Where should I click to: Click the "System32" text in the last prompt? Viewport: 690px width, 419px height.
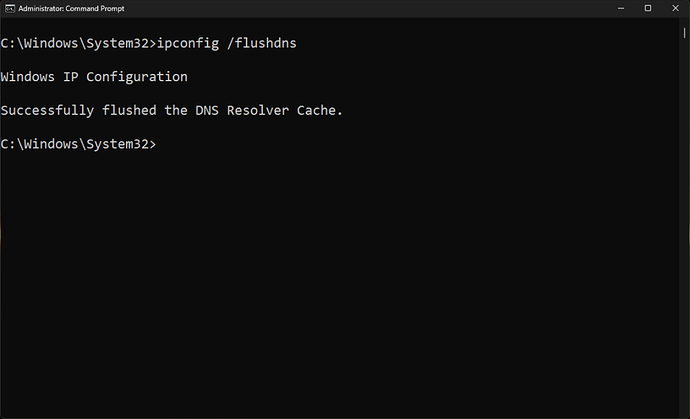coord(117,144)
